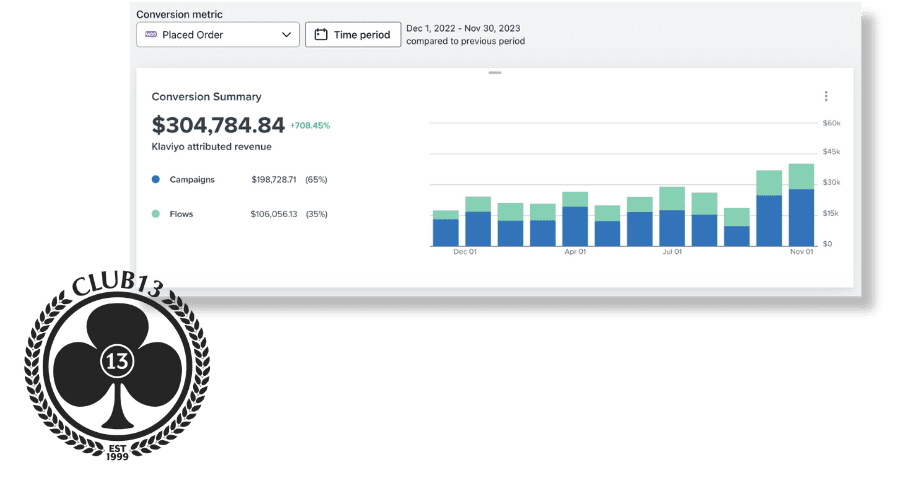The height and width of the screenshot is (483, 912).
Task: Click the dropdown chevron next to Placed Order
Action: tap(286, 35)
